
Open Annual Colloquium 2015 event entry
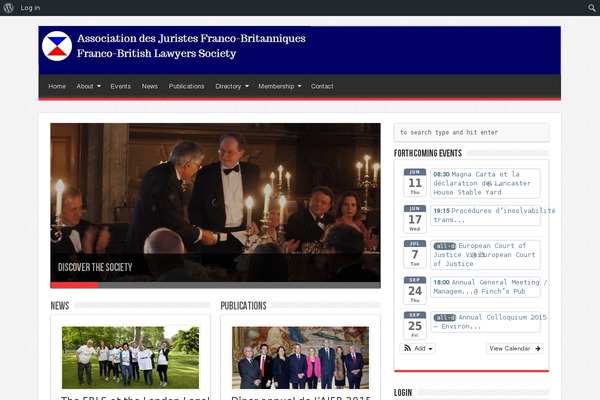pyautogui.click(x=485, y=322)
